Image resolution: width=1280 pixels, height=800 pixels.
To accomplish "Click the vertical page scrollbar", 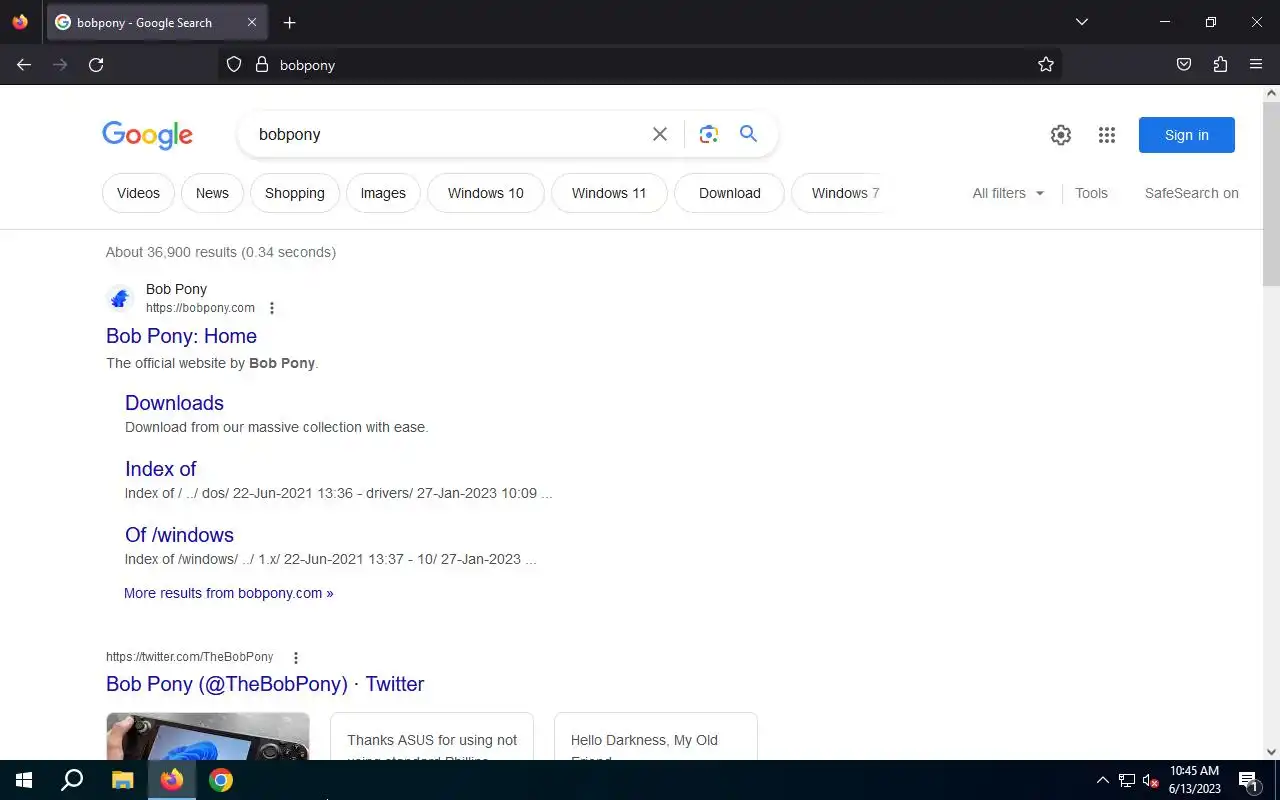I will click(x=1271, y=193).
